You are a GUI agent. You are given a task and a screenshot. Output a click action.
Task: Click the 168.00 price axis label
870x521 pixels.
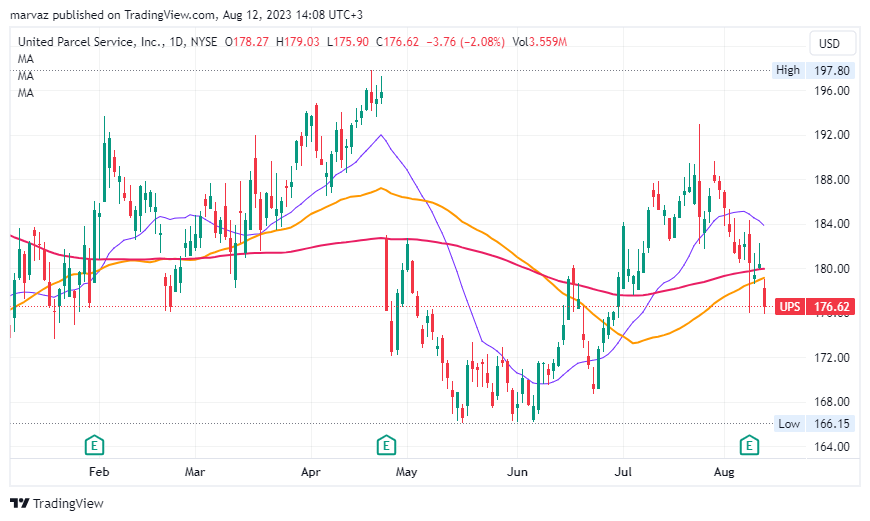pyautogui.click(x=832, y=401)
